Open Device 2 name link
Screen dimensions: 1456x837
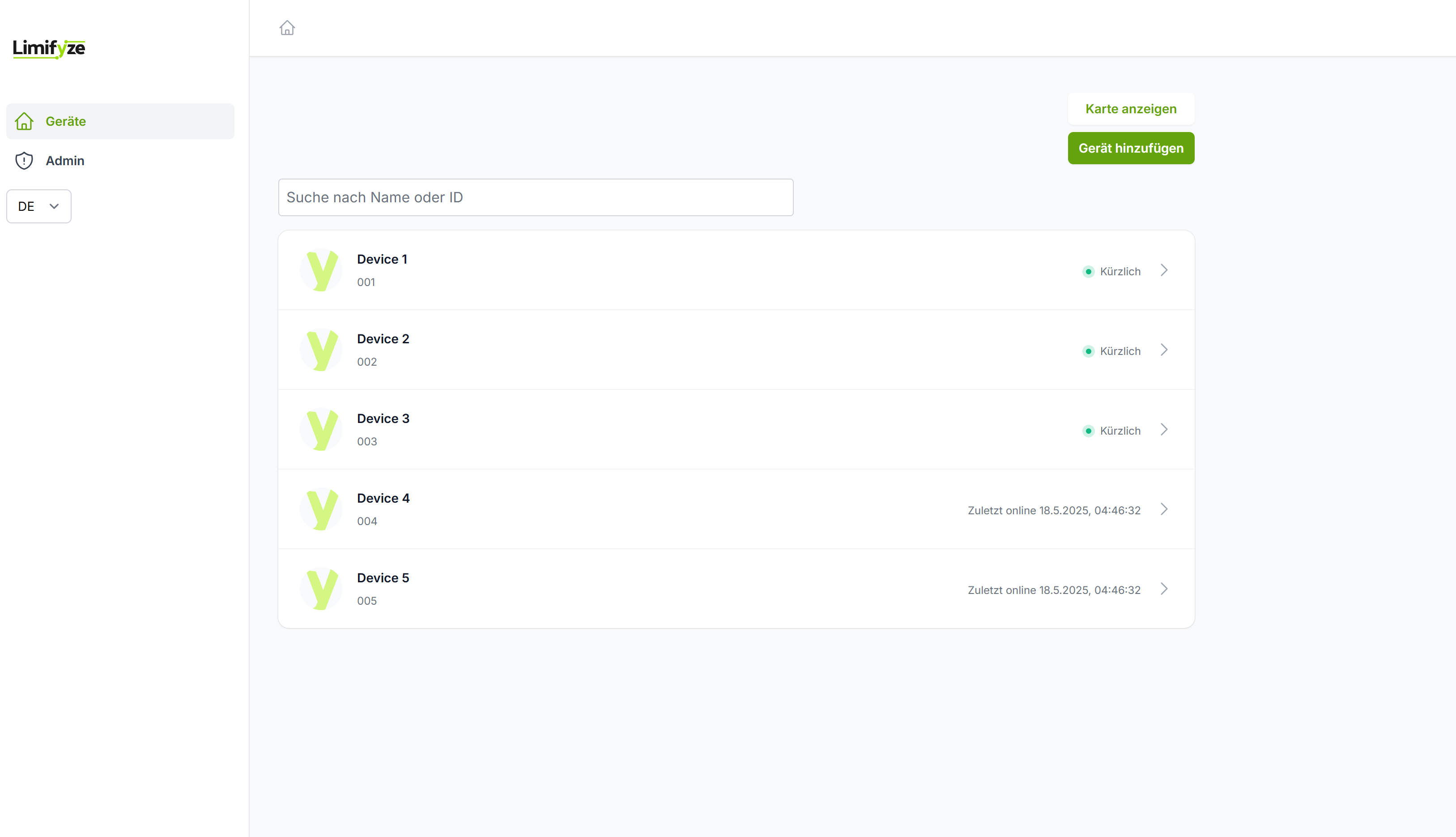(383, 338)
